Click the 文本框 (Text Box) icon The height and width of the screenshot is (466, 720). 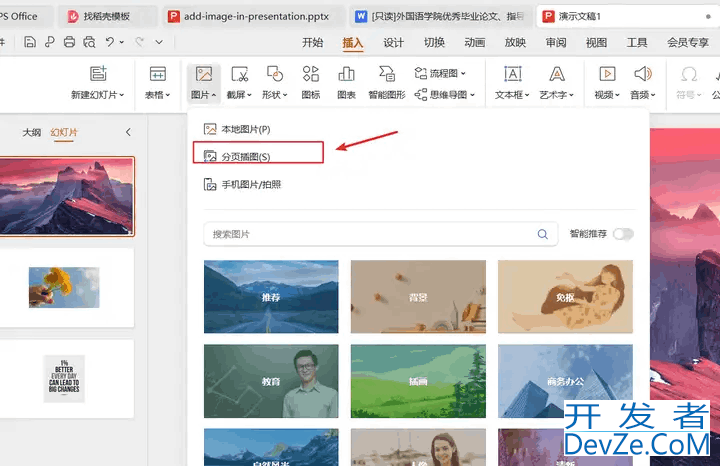[x=513, y=75]
